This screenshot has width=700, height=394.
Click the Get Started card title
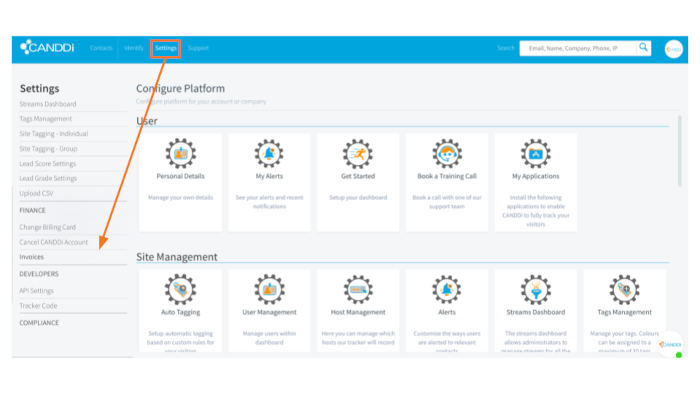[x=358, y=176]
